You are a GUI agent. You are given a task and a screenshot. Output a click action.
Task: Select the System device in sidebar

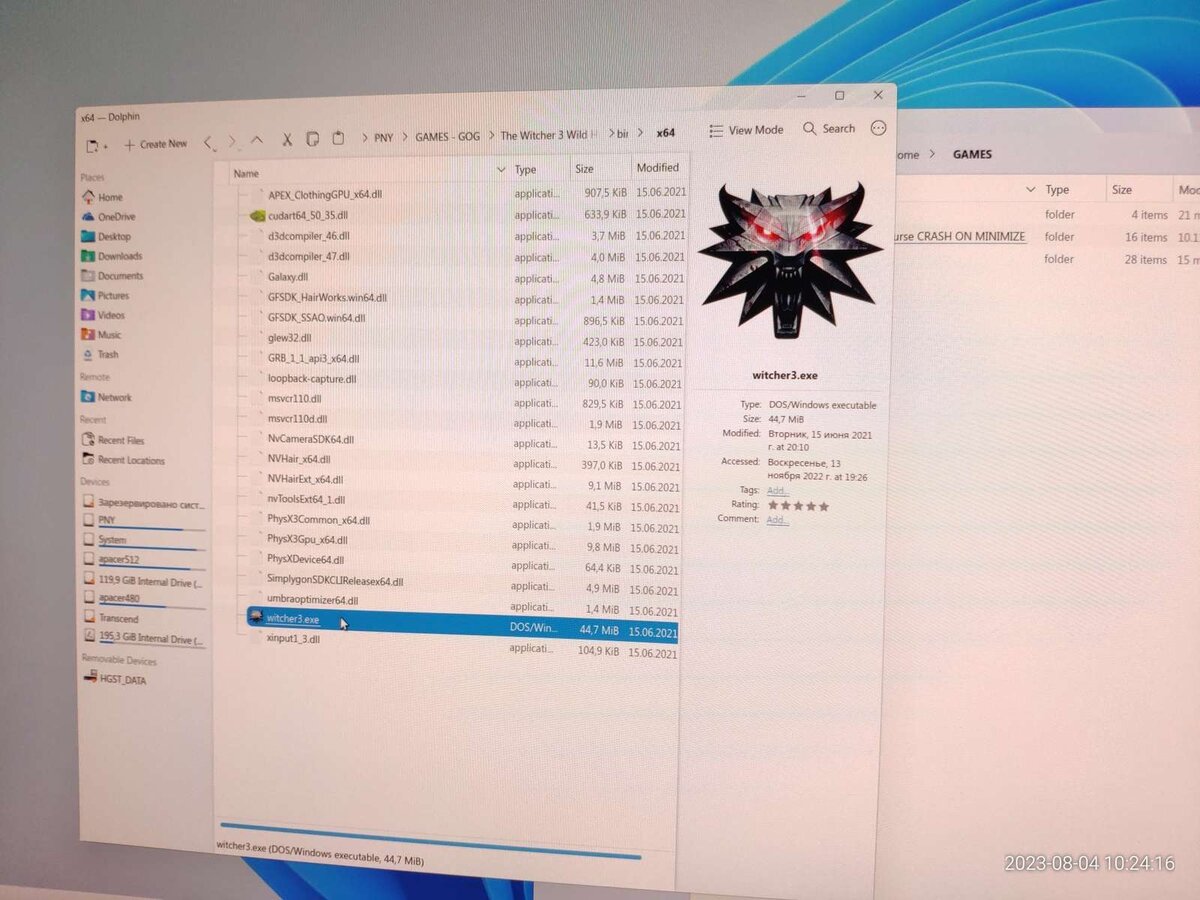point(143,540)
